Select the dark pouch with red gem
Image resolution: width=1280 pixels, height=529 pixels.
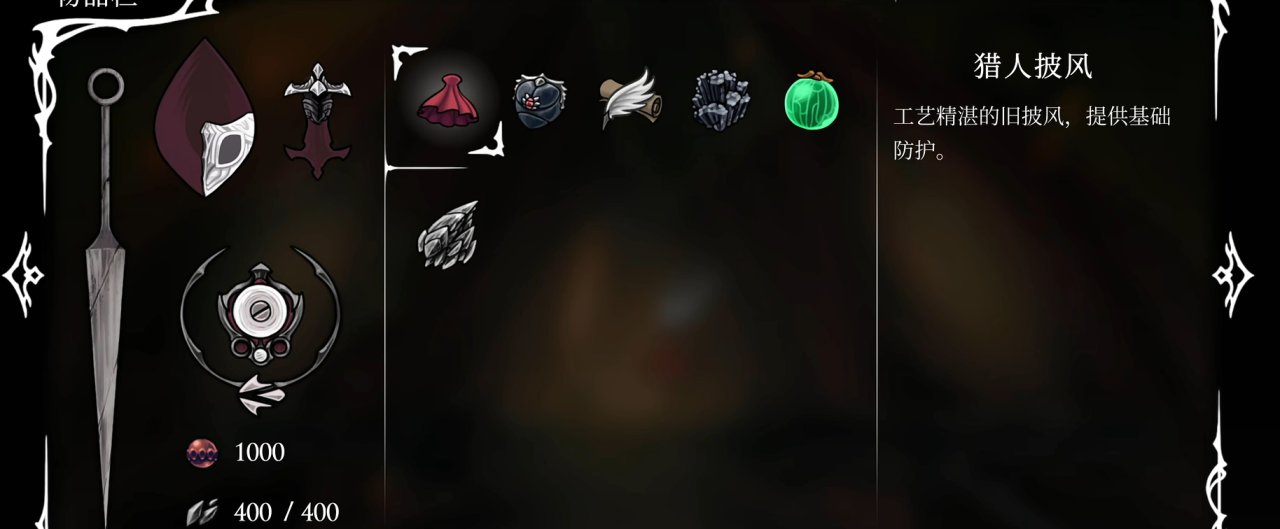pyautogui.click(x=541, y=100)
